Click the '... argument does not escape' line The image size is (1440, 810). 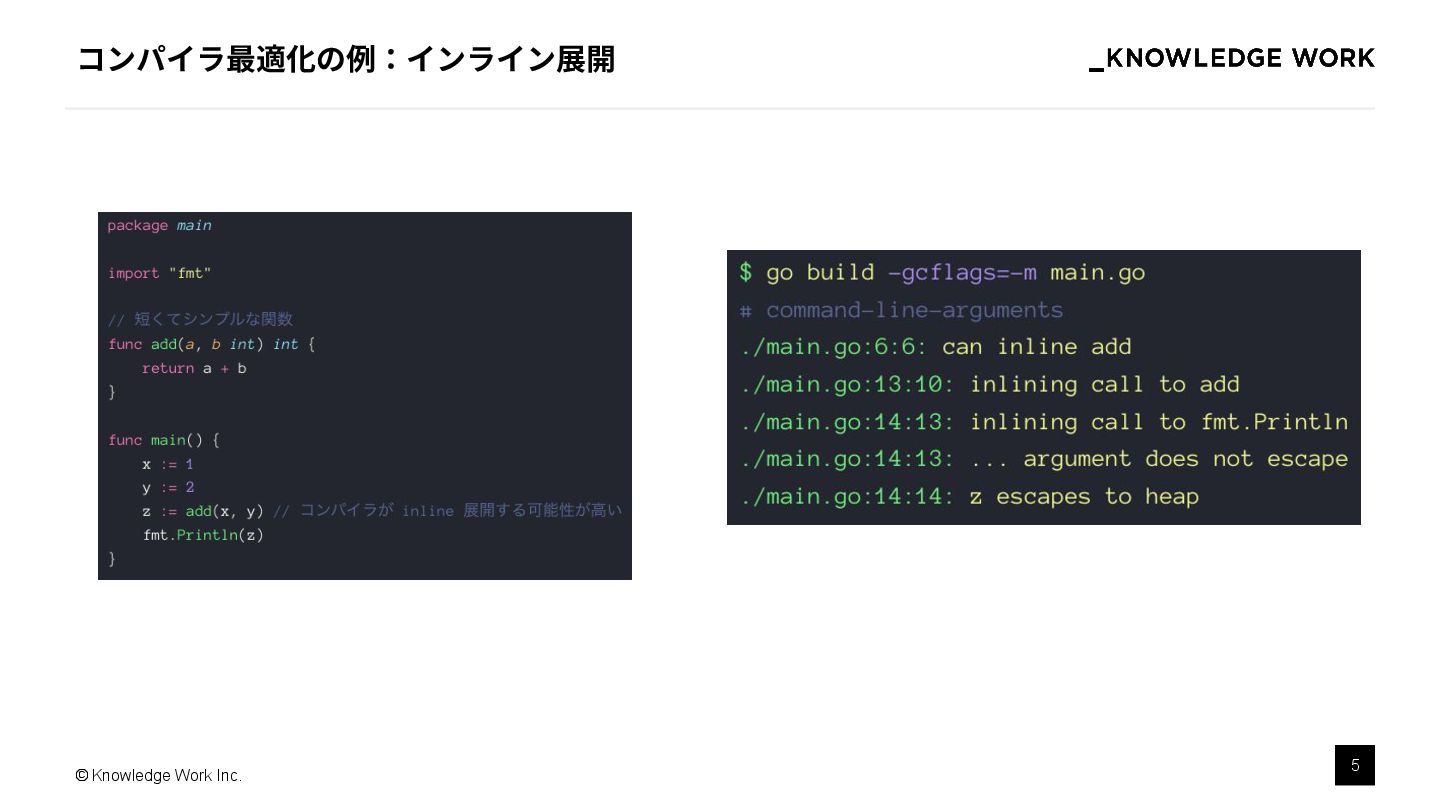[x=1045, y=459]
